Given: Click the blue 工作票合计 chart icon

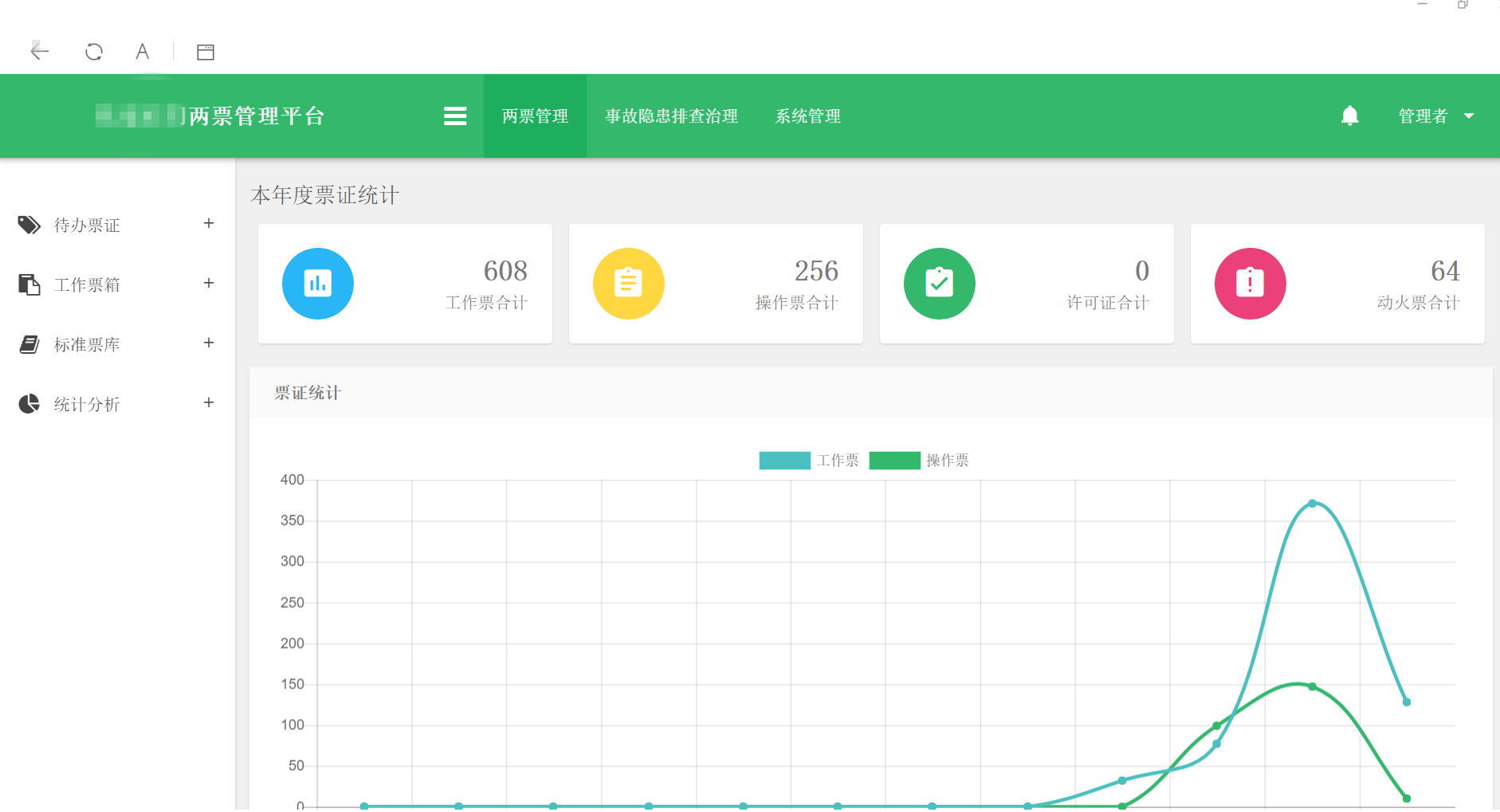Looking at the screenshot, I should (318, 284).
